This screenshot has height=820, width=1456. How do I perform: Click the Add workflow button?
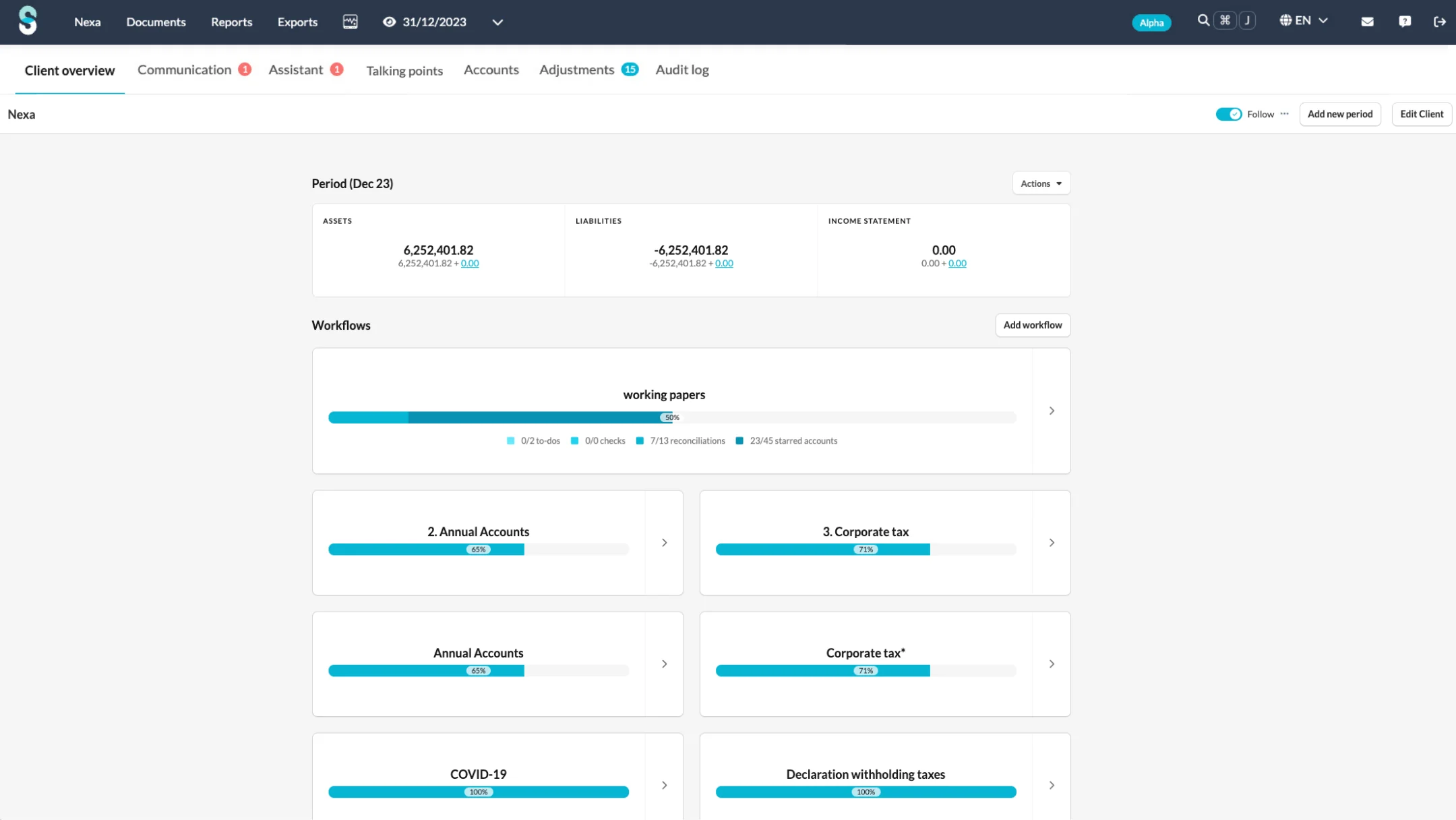(1032, 325)
